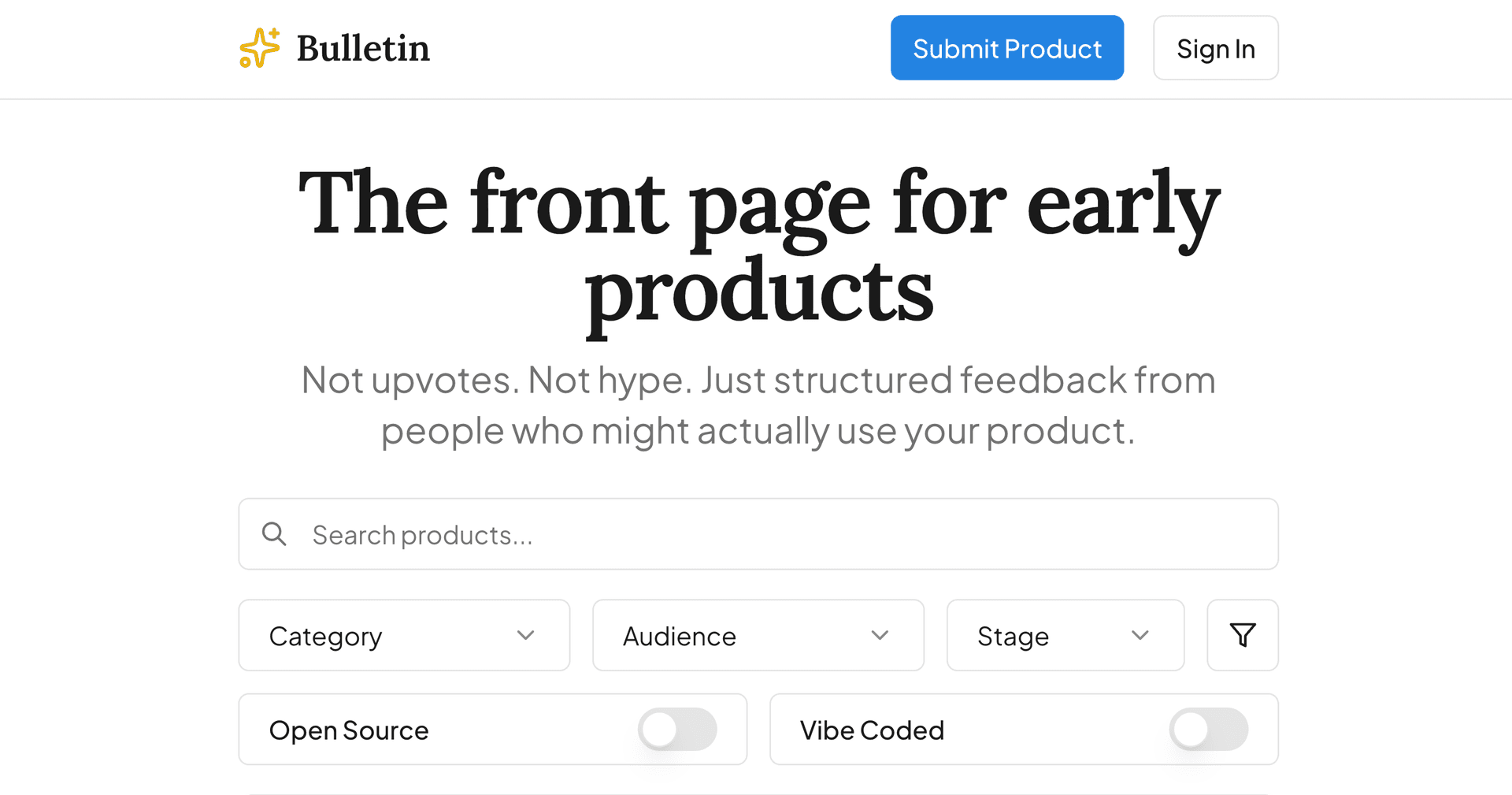Click the Category dropdown chevron
Screen dimensions: 1512x795
pyautogui.click(x=525, y=635)
